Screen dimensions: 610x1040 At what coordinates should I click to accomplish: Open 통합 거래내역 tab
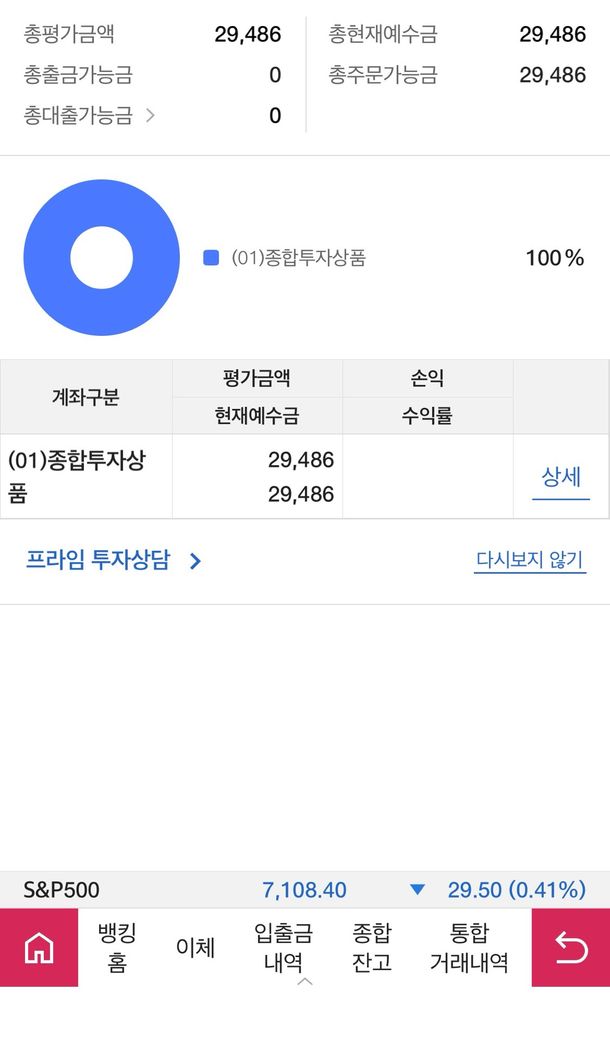point(469,947)
